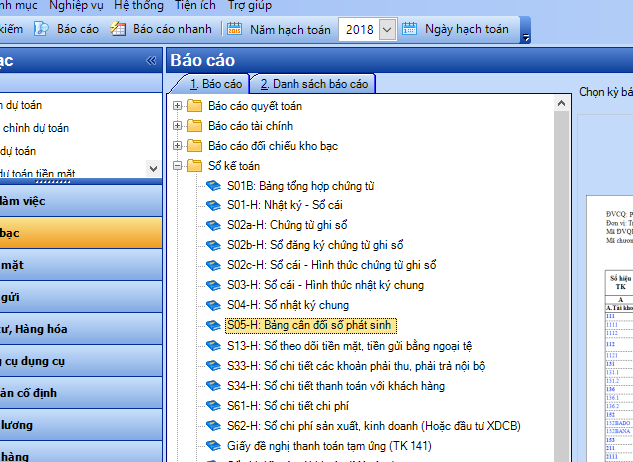Collapse the left navigation pane chevron
Screen dimensions: 633x462
click(x=151, y=61)
